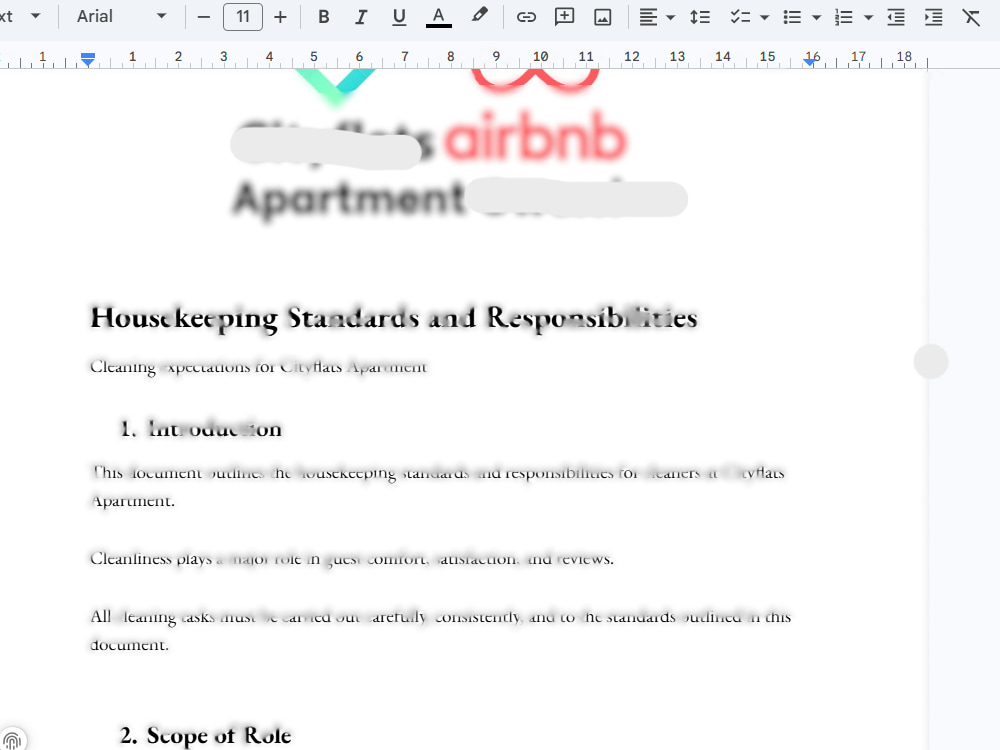Screen dimensions: 1000x750
Task: Expand the bulleted list options arrow
Action: coord(816,17)
